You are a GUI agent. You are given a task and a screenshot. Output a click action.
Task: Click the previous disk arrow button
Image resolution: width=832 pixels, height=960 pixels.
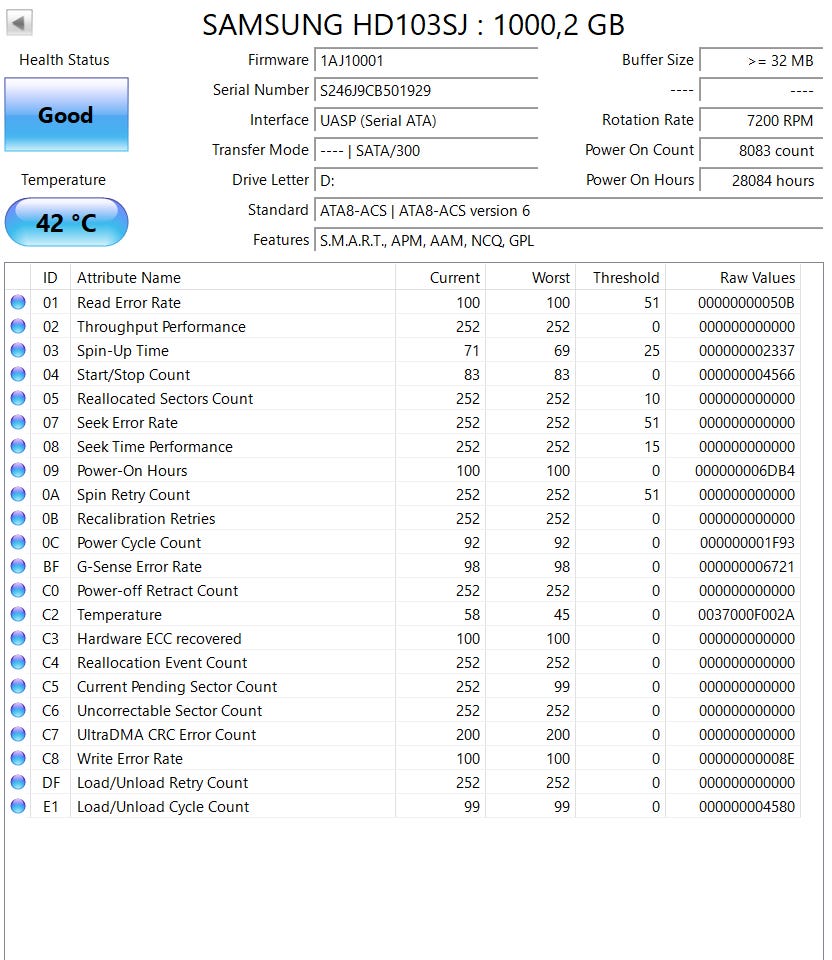click(x=19, y=23)
